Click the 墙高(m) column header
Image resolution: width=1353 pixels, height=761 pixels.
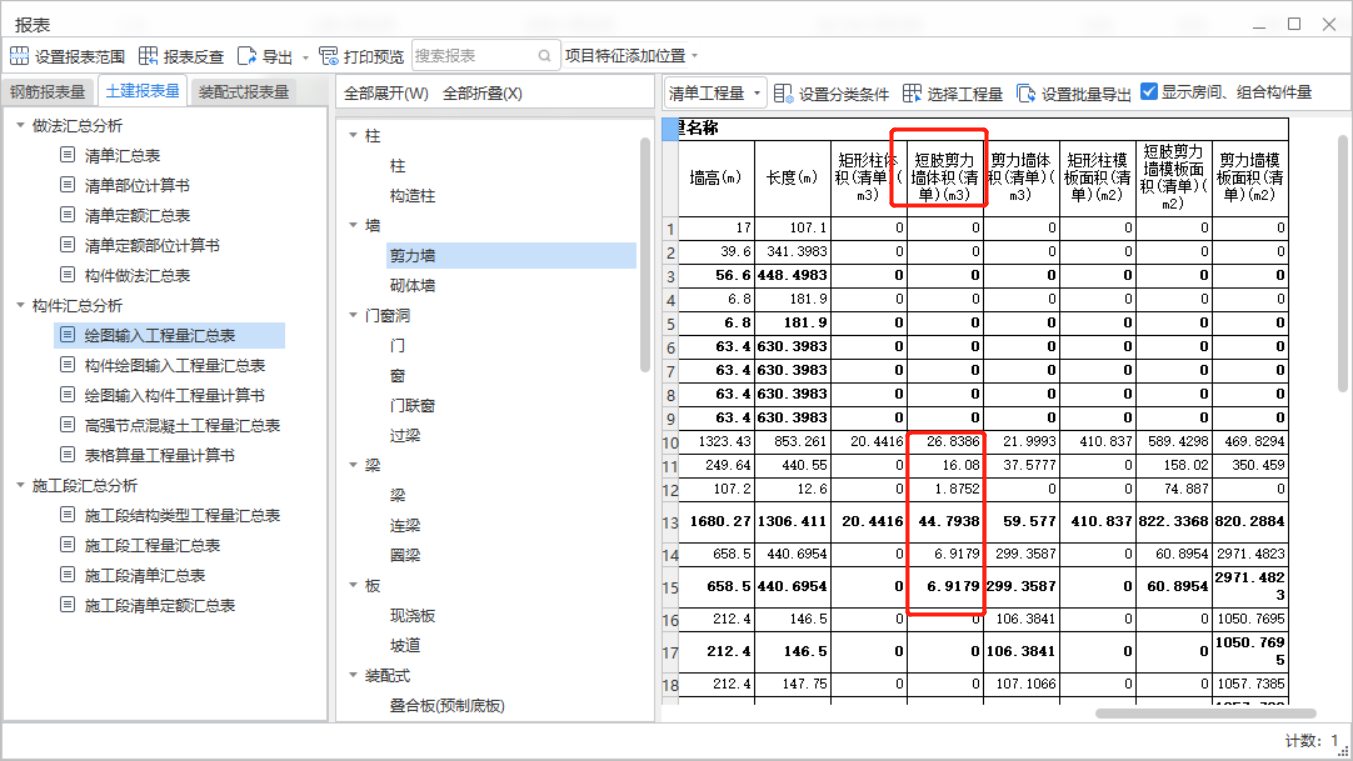click(x=716, y=178)
